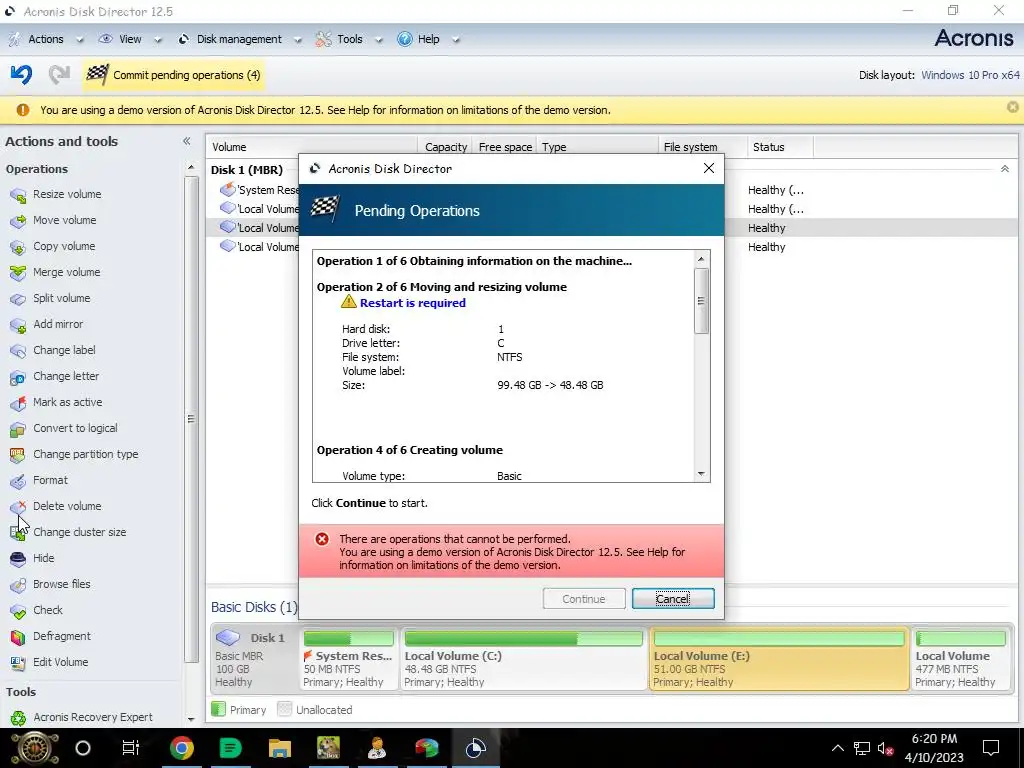This screenshot has width=1024, height=768.
Task: Click the Hide volume icon
Action: (x=18, y=558)
